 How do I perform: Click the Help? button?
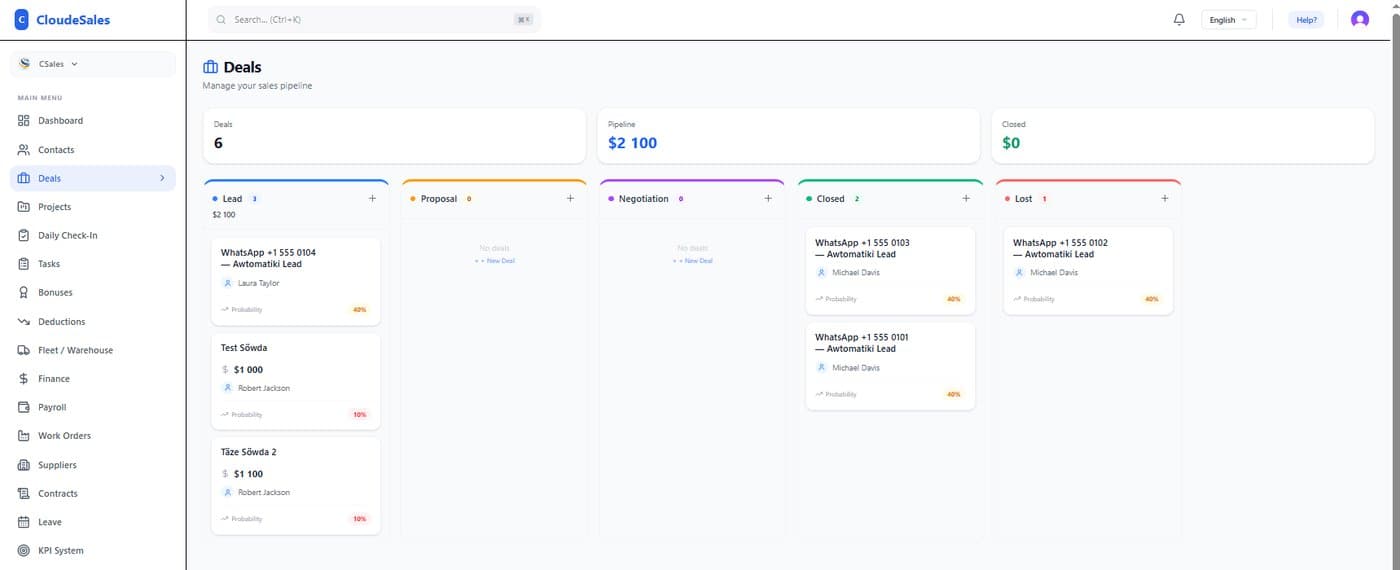click(x=1306, y=19)
